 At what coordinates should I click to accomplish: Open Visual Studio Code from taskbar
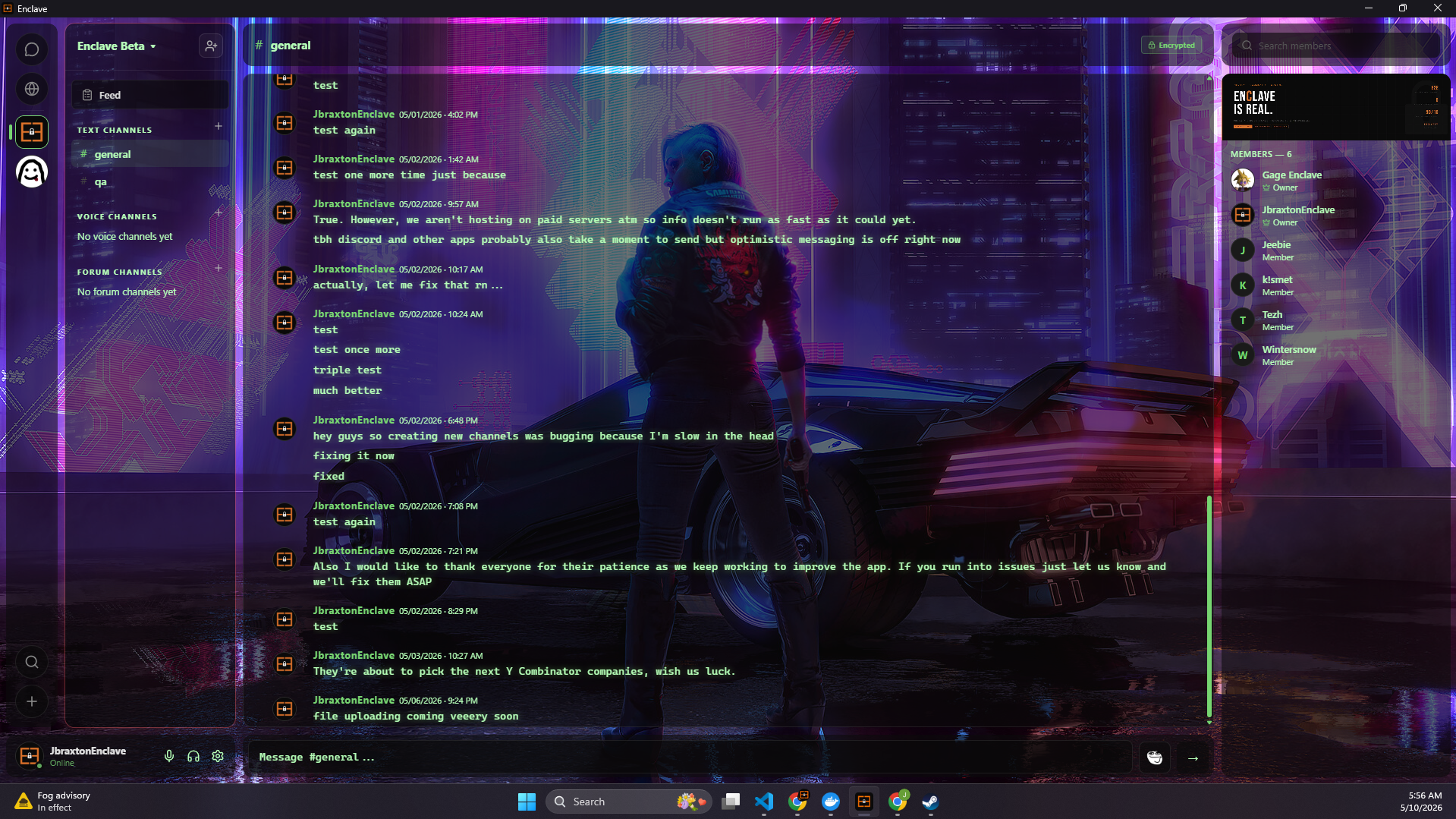pyautogui.click(x=764, y=802)
